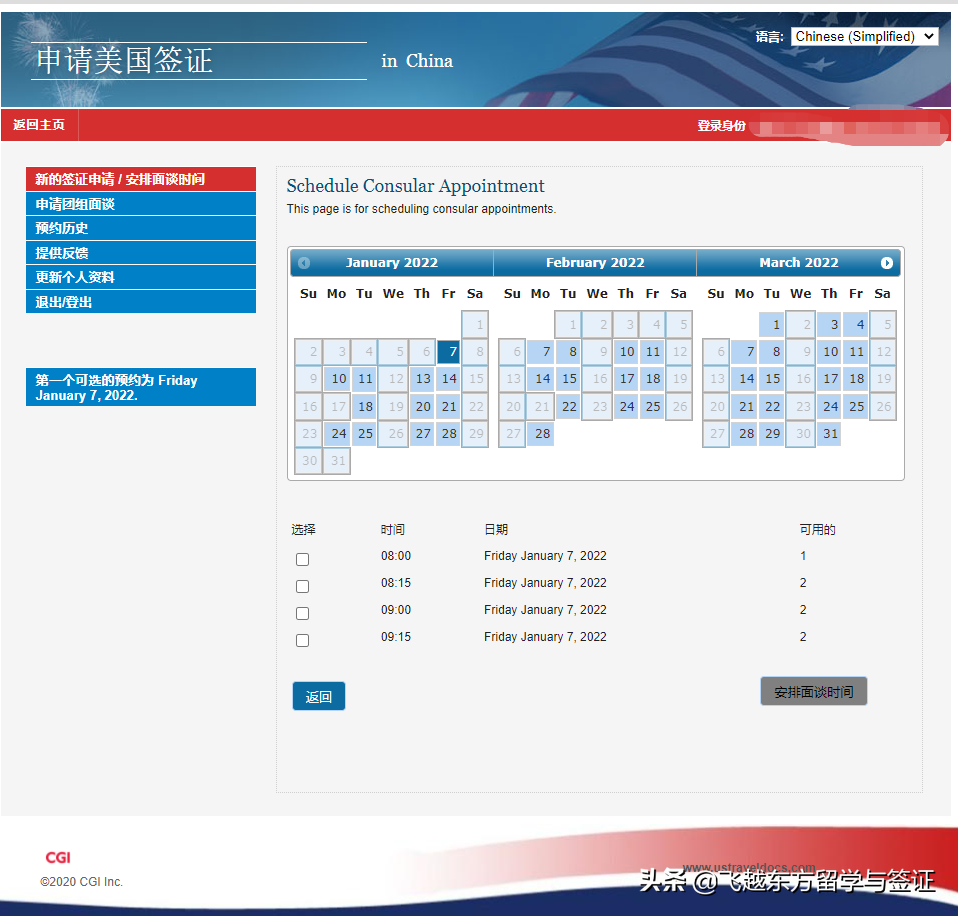Click the 08:00 time text

(x=396, y=556)
